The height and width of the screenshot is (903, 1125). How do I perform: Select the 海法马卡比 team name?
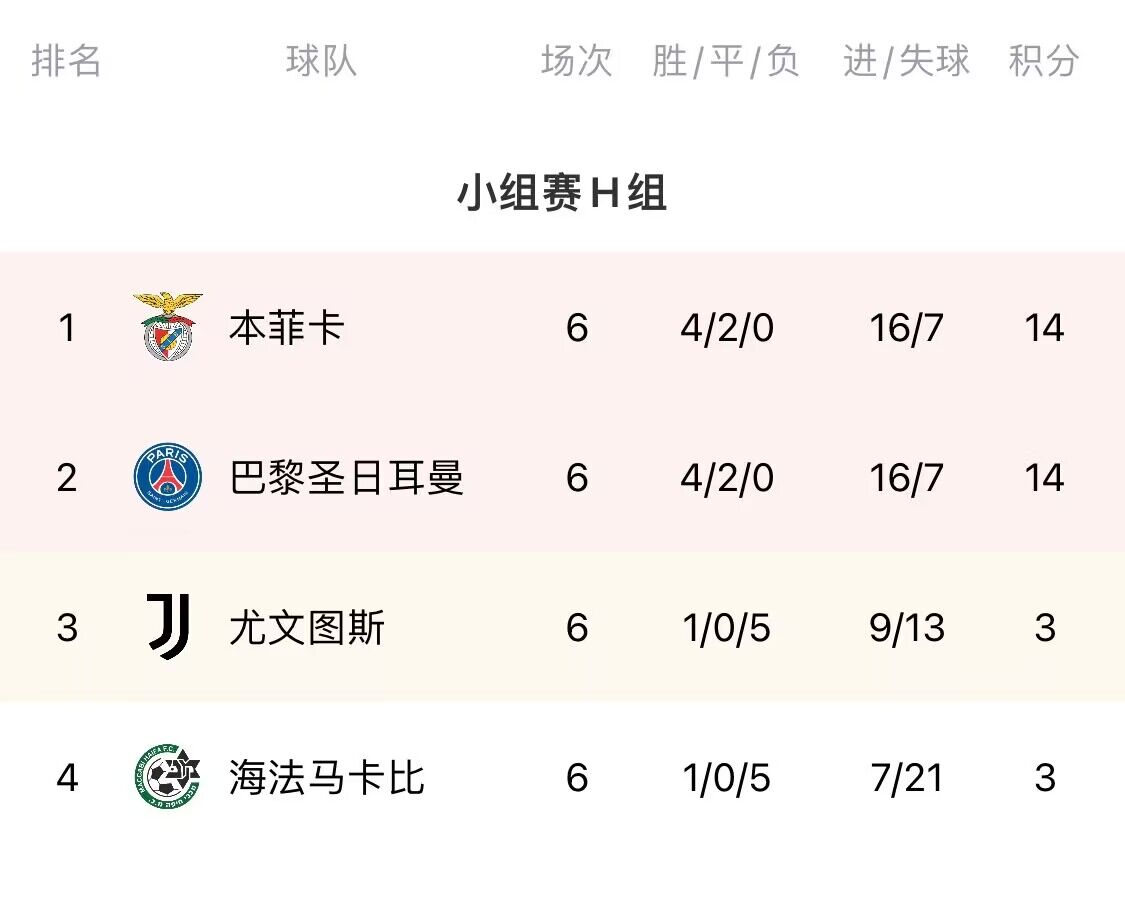tap(327, 777)
